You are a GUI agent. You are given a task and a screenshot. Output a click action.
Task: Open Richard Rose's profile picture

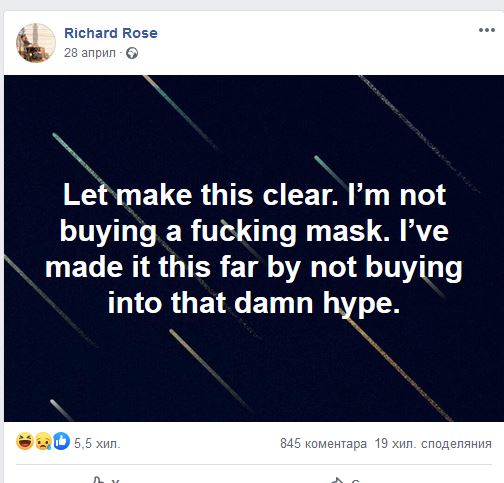[x=36, y=43]
